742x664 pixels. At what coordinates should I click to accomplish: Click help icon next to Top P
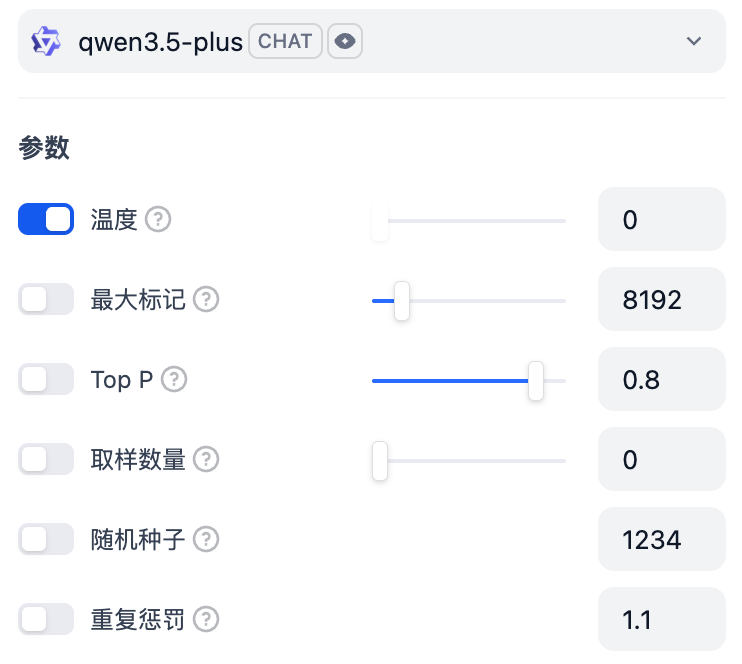coord(174,380)
